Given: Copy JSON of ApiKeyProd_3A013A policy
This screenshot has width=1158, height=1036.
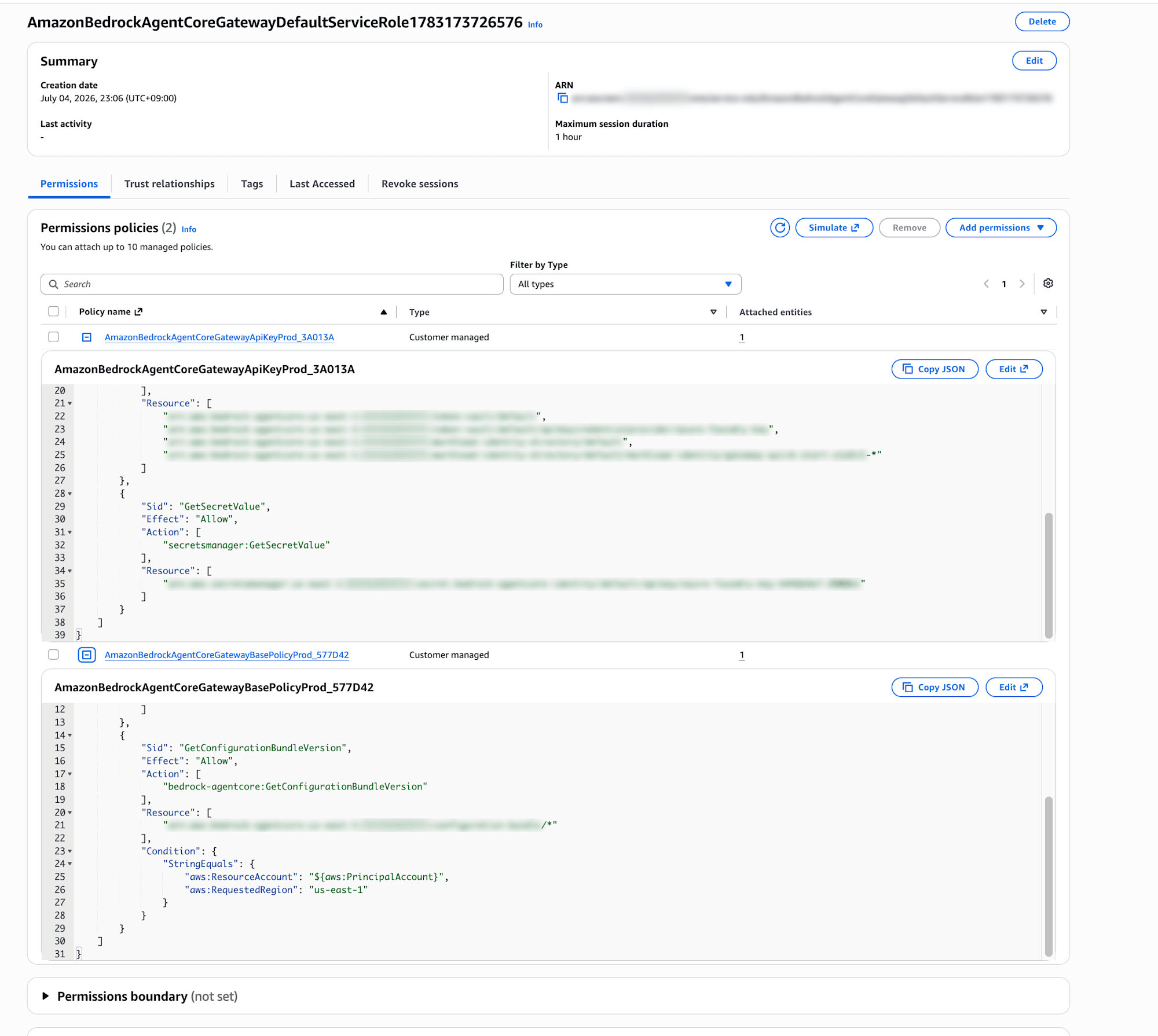Looking at the screenshot, I should [x=935, y=369].
